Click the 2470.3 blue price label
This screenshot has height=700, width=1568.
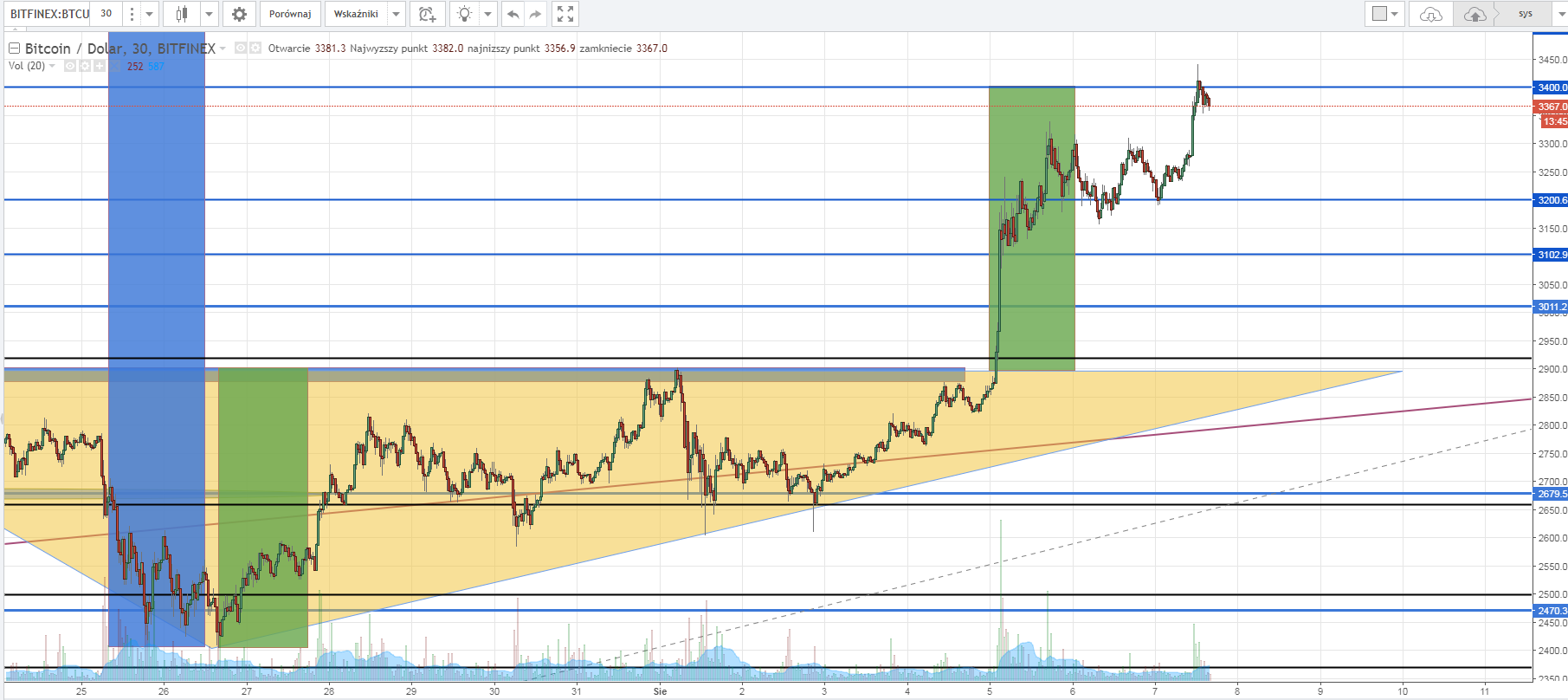coord(1550,611)
